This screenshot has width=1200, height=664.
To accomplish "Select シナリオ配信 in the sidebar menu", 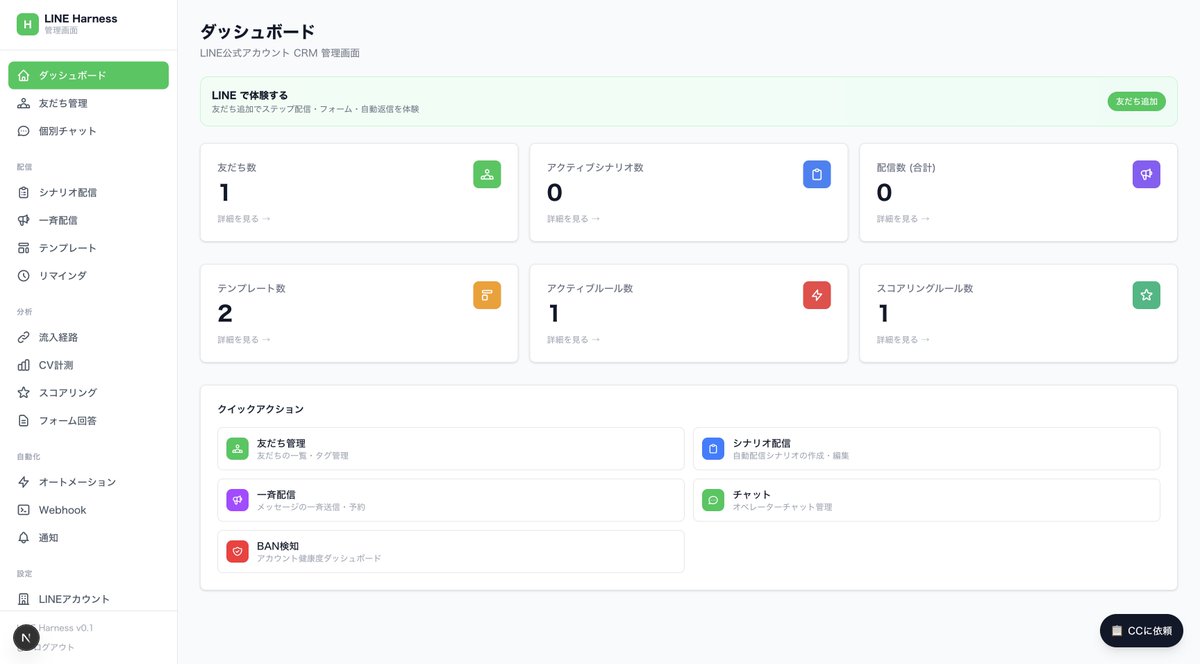I will tap(88, 192).
